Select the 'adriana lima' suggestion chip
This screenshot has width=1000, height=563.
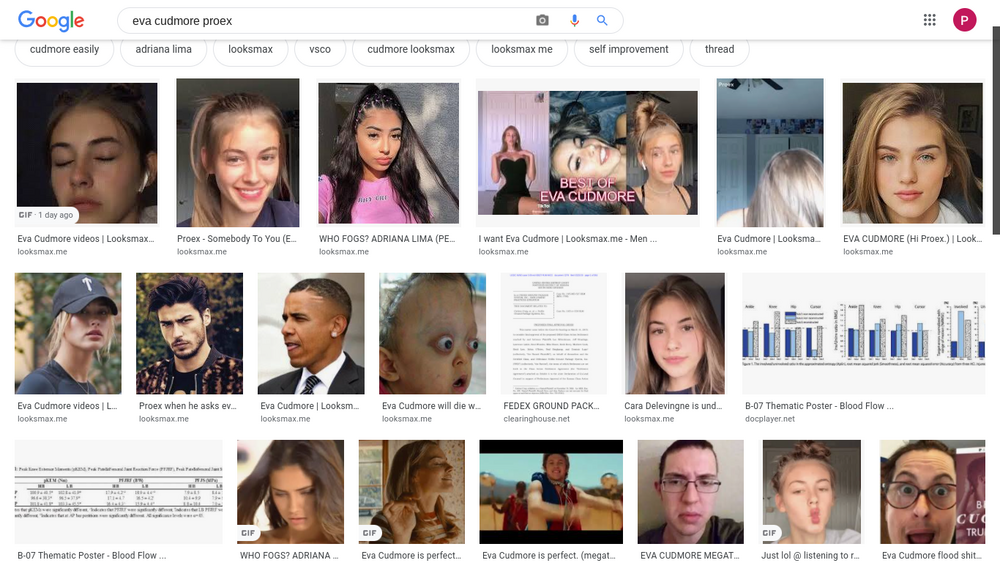[163, 50]
